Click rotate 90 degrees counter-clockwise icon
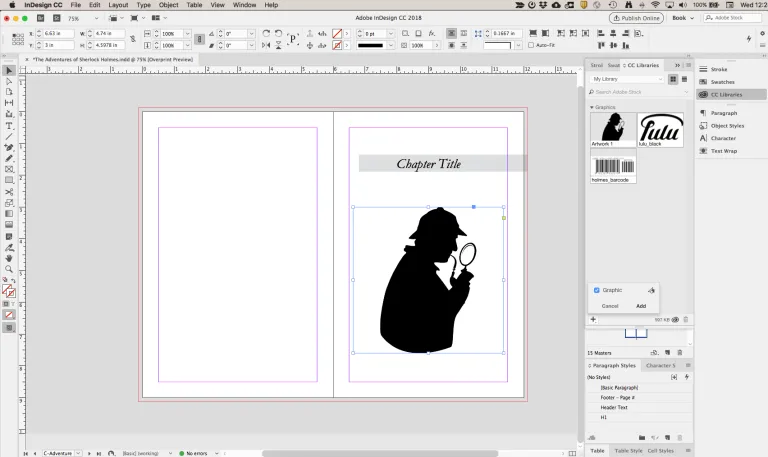This screenshot has width=768, height=457. (278, 33)
